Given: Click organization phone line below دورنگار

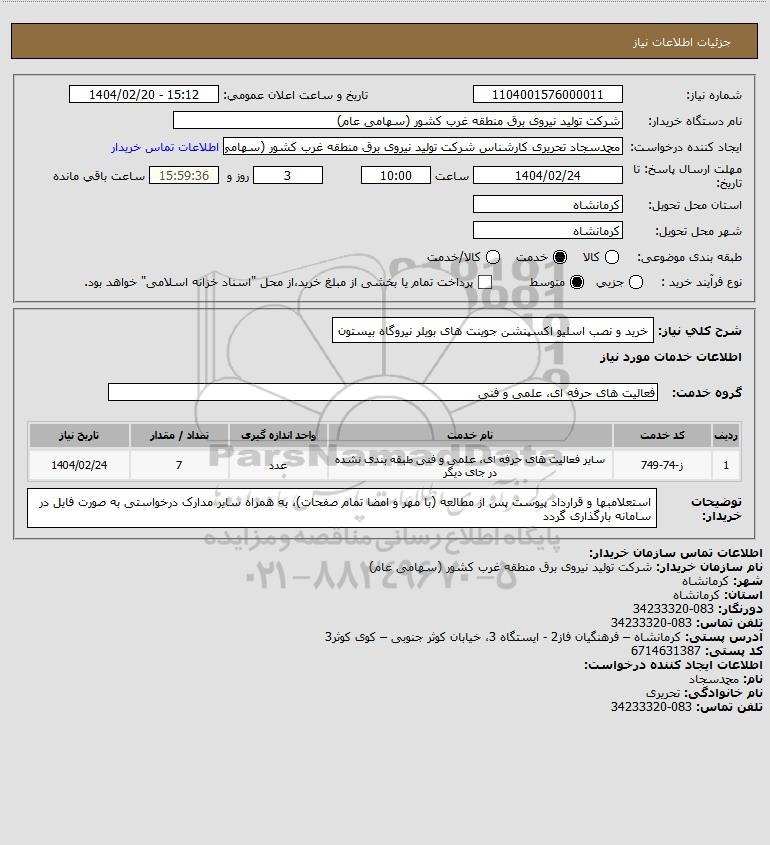Looking at the screenshot, I should pyautogui.click(x=686, y=622).
